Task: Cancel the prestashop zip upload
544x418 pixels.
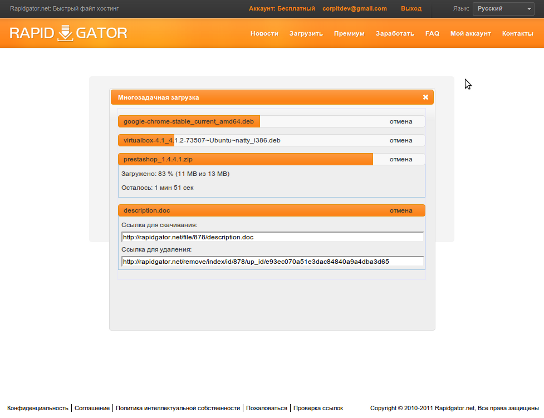Action: [401, 160]
